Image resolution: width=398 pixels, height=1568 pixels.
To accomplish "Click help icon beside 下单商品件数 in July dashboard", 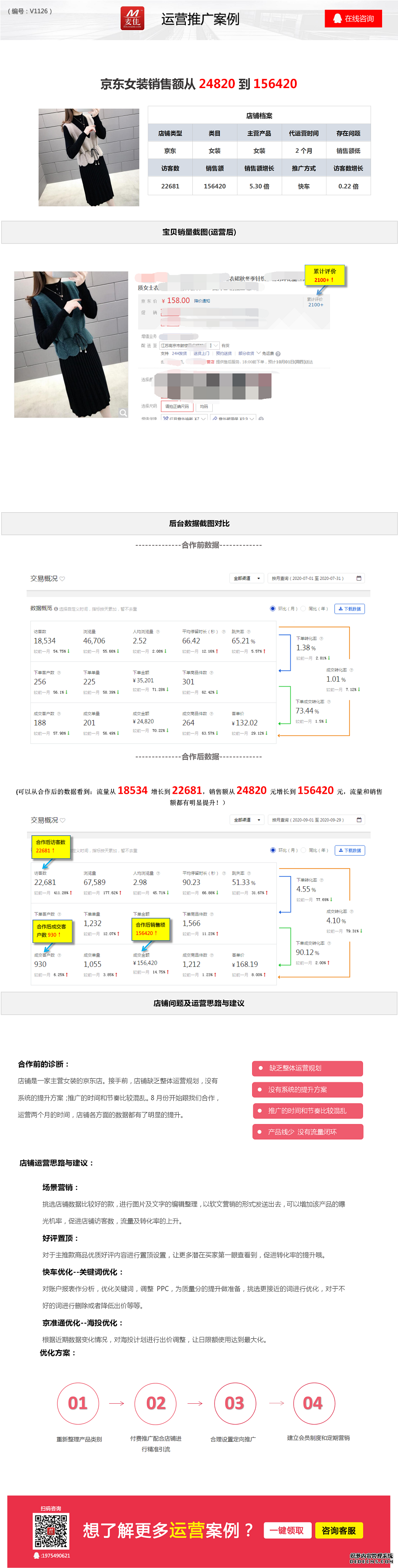I will [x=211, y=672].
